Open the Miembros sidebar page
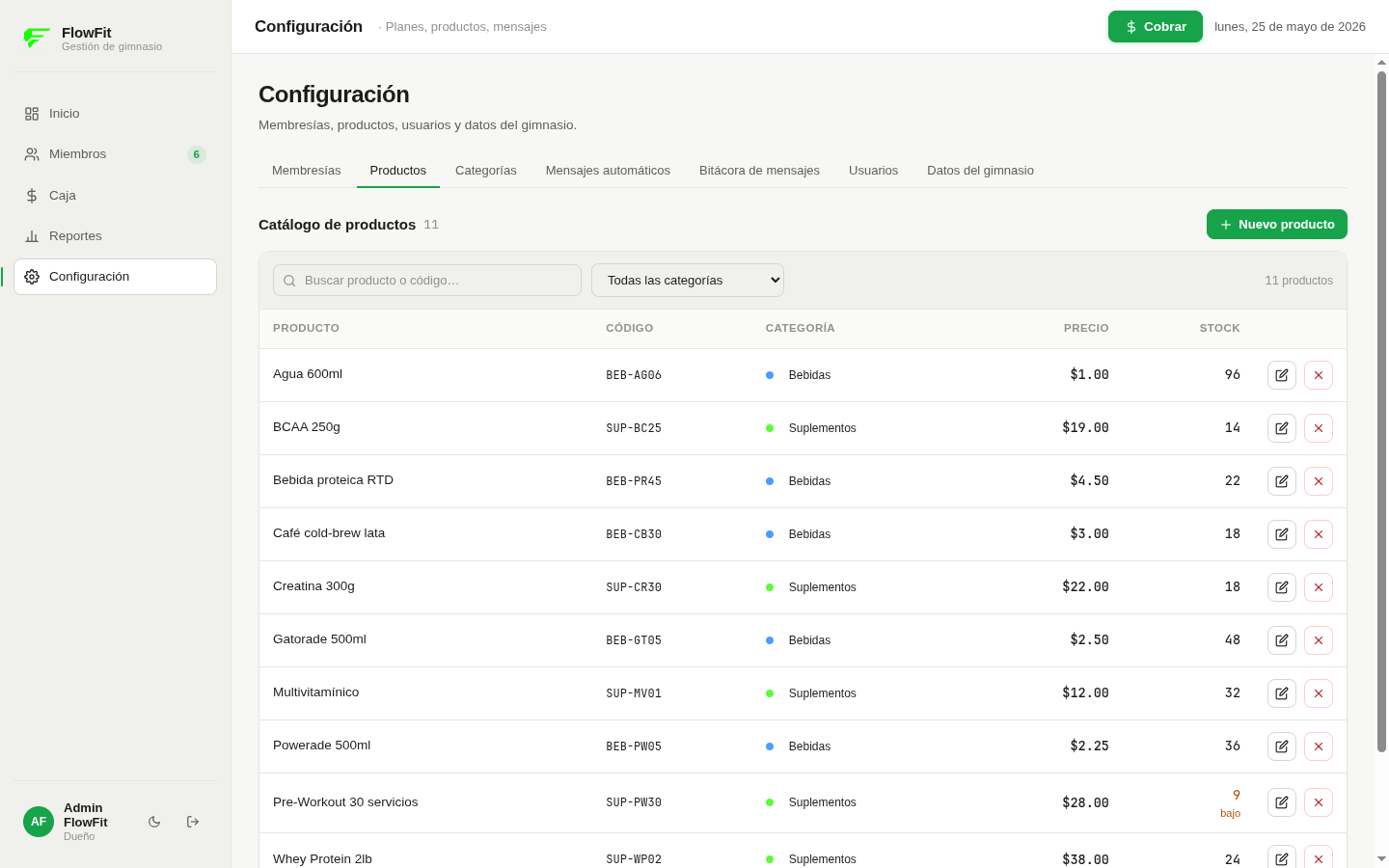Image resolution: width=1389 pixels, height=868 pixels. pos(115,154)
